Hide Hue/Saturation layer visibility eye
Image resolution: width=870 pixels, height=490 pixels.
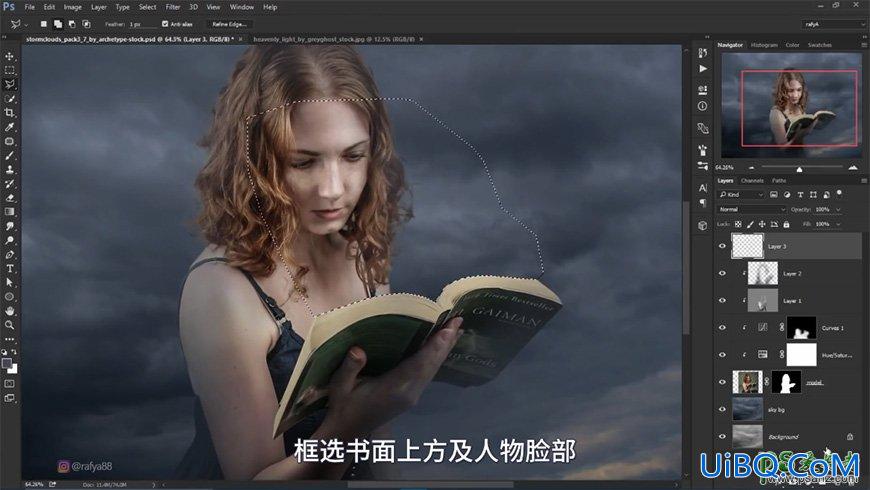coord(722,355)
